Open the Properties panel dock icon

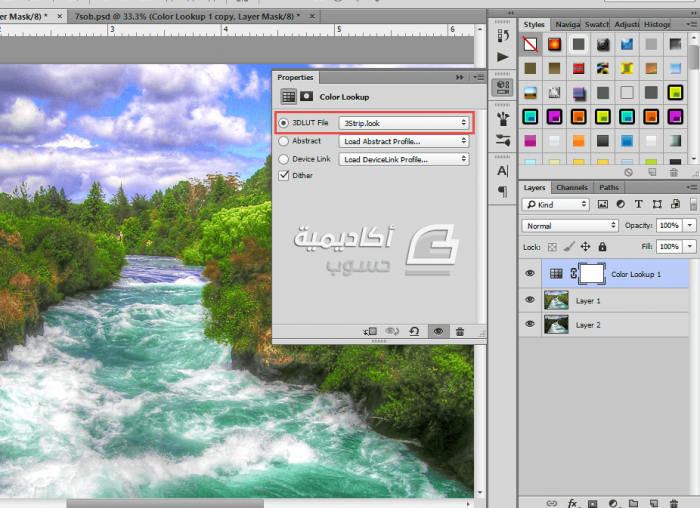[503, 87]
